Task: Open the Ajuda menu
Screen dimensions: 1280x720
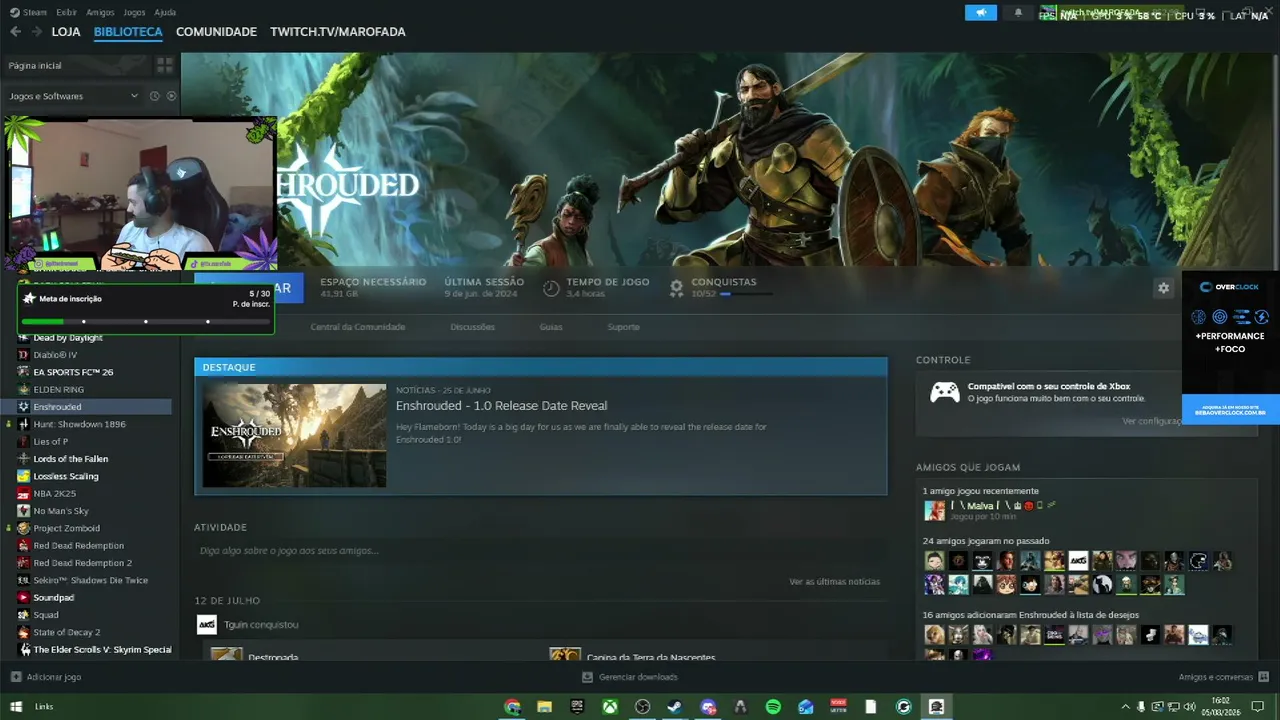Action: (165, 13)
